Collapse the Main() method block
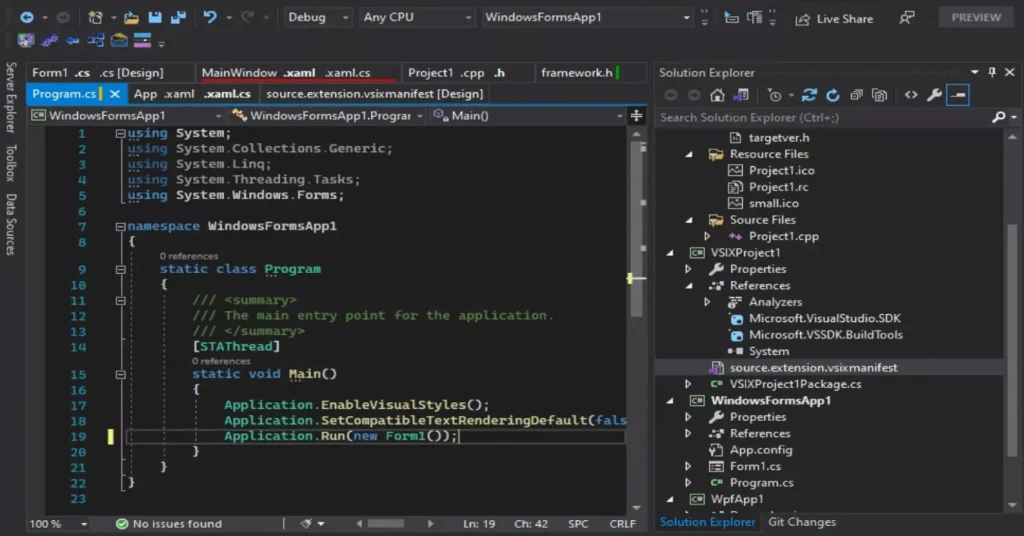The image size is (1024, 536). click(x=120, y=375)
